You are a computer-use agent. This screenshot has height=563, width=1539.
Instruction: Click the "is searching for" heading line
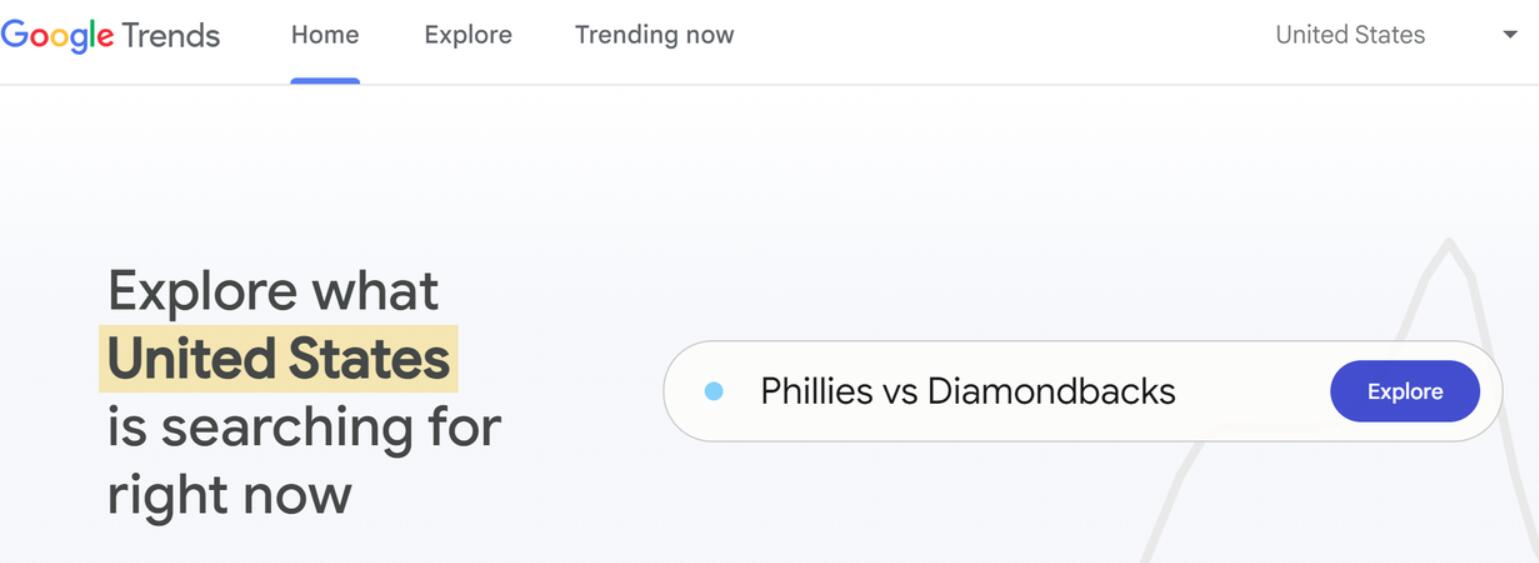click(304, 427)
